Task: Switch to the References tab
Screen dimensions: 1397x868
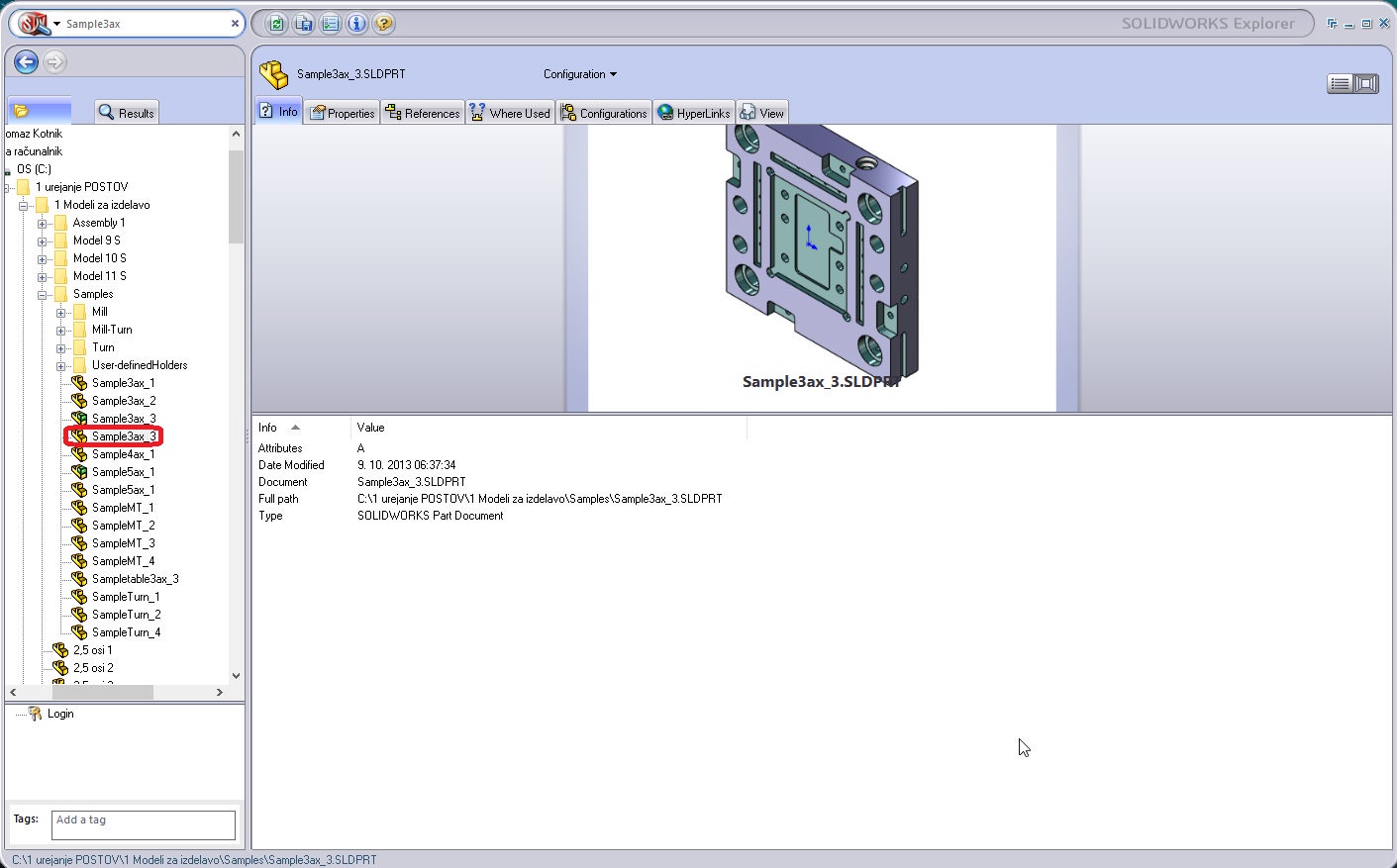Action: coord(423,113)
